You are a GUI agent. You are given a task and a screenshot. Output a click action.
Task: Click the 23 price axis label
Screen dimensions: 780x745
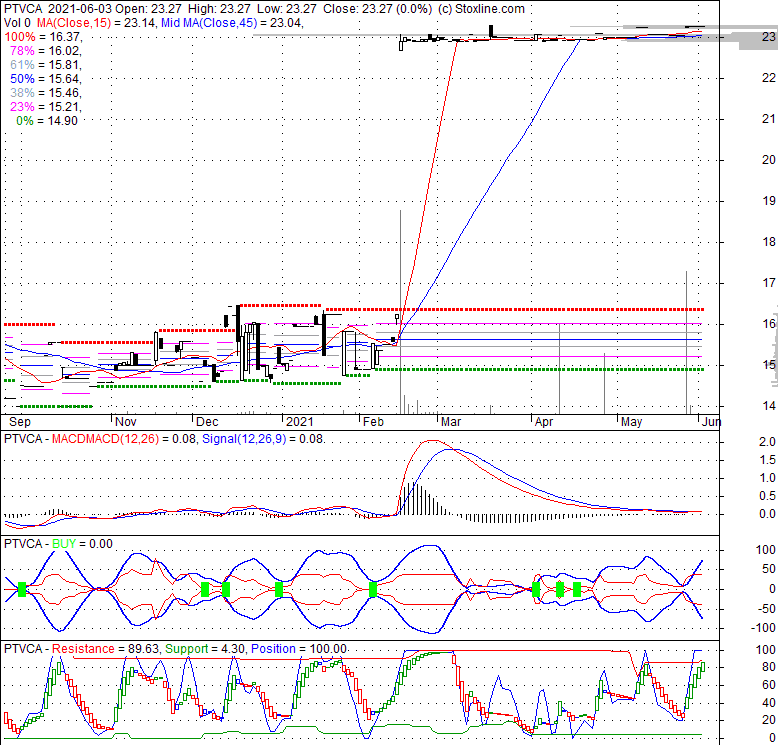[x=769, y=37]
